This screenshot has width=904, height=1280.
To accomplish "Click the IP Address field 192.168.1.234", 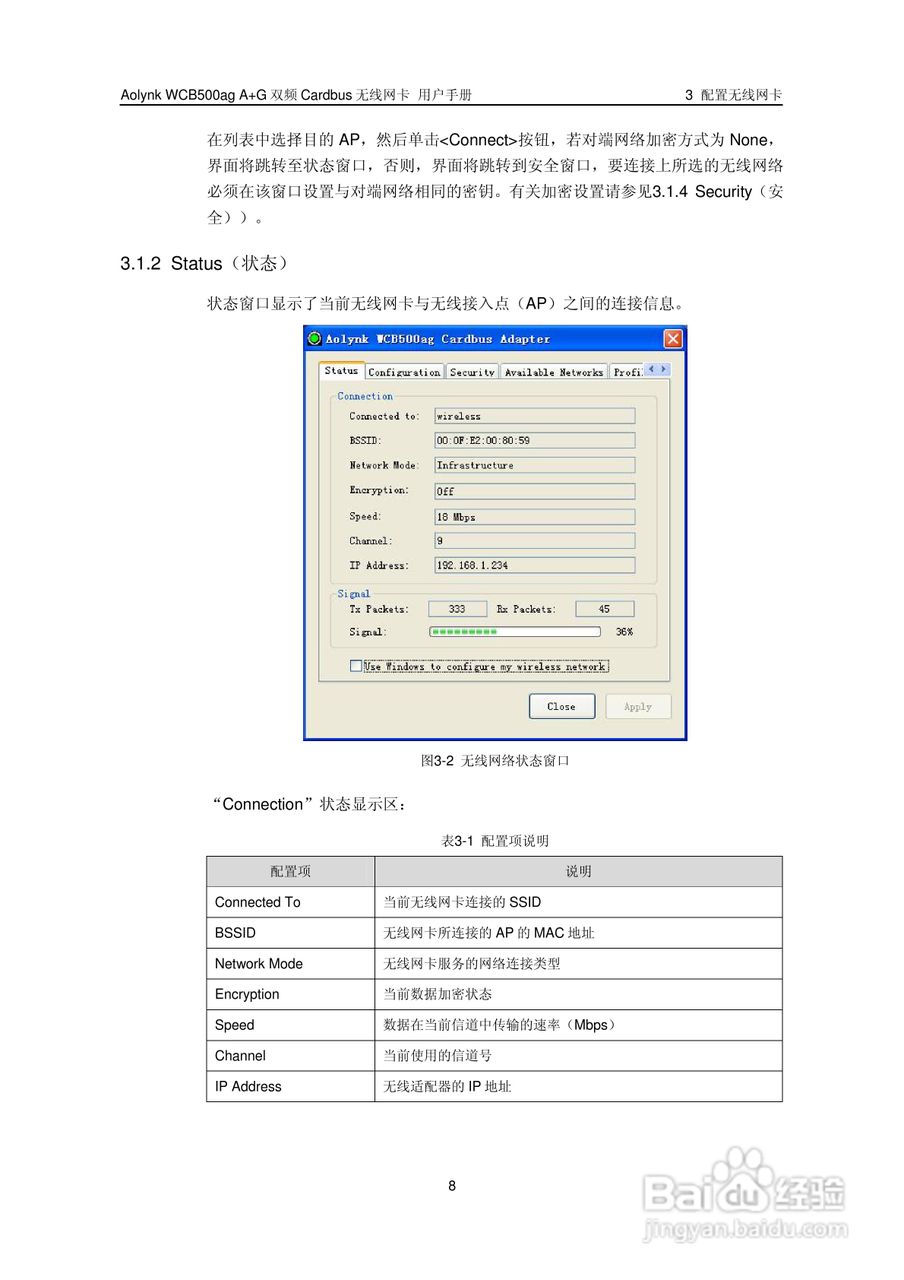I will (x=534, y=565).
